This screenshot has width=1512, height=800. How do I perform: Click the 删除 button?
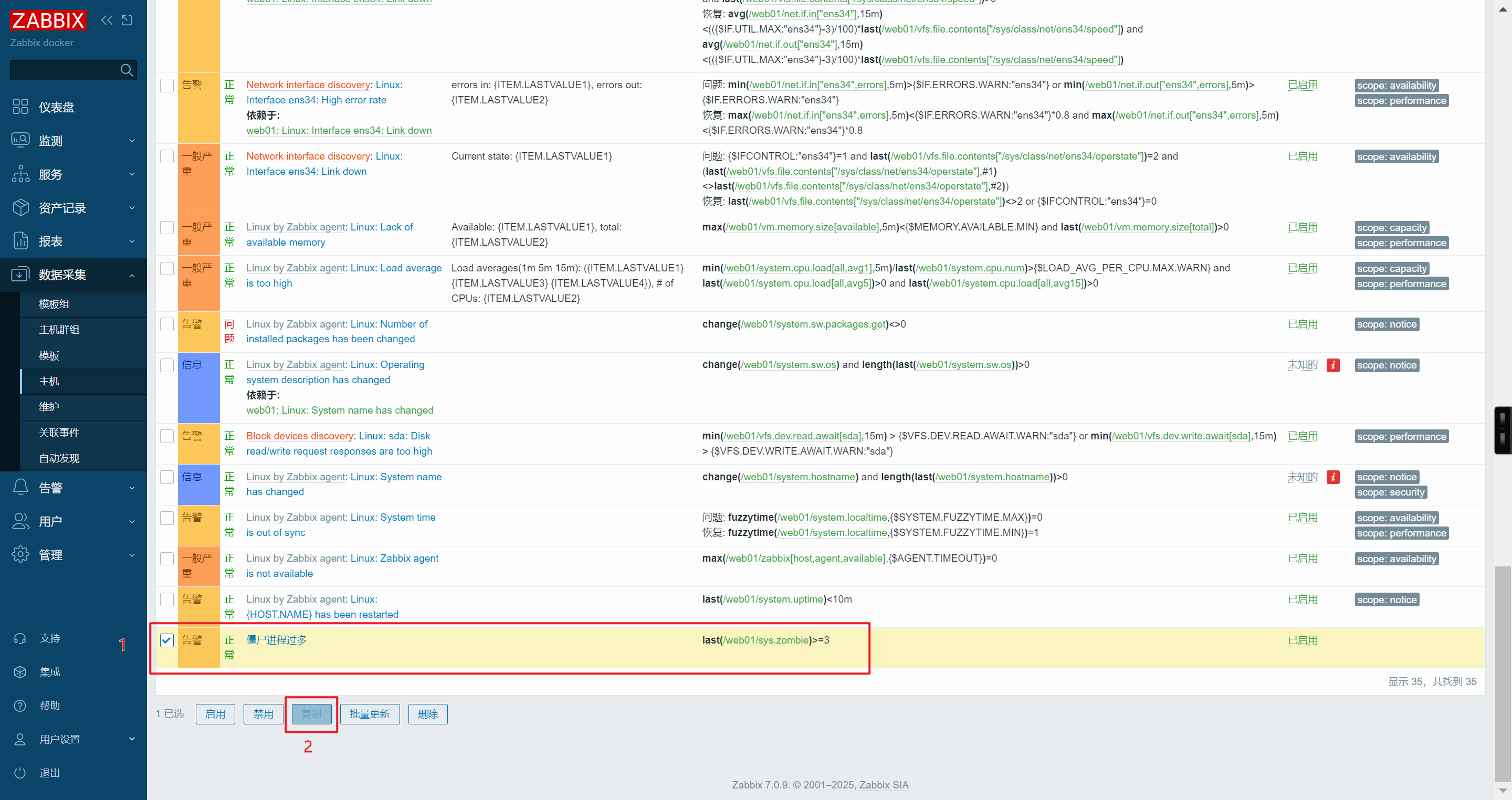pyautogui.click(x=428, y=714)
